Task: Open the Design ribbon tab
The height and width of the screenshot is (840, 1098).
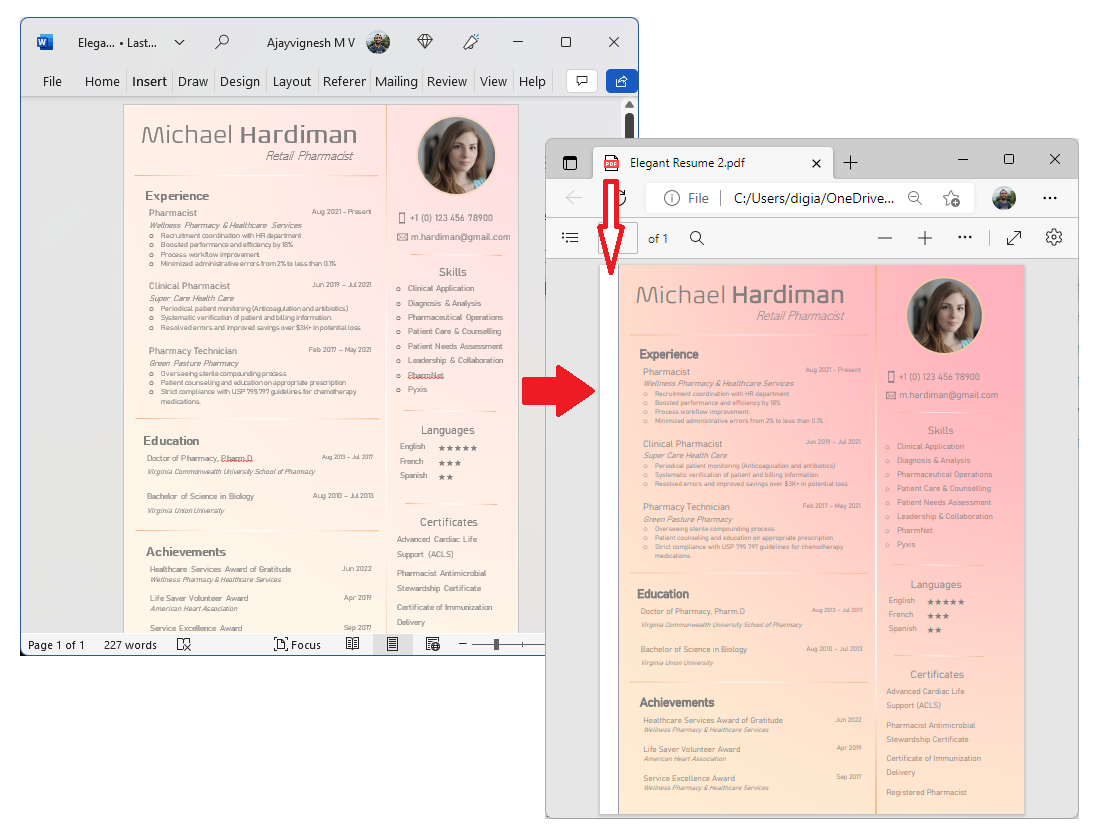Action: coord(240,81)
